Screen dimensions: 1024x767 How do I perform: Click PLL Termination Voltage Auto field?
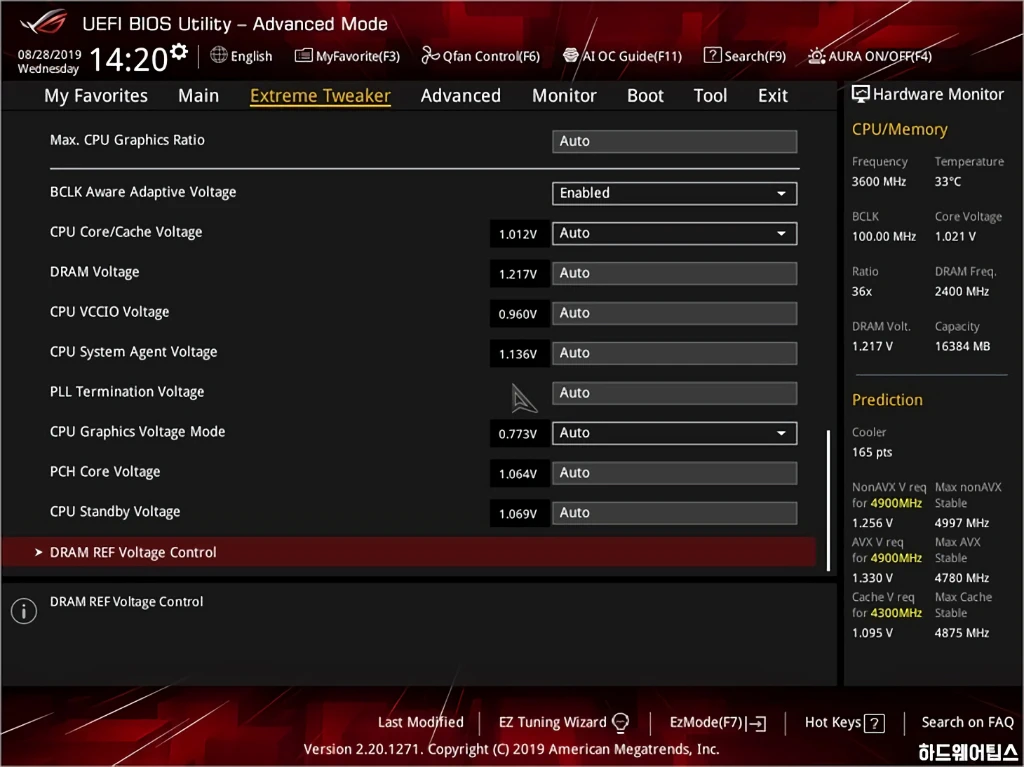(x=674, y=393)
